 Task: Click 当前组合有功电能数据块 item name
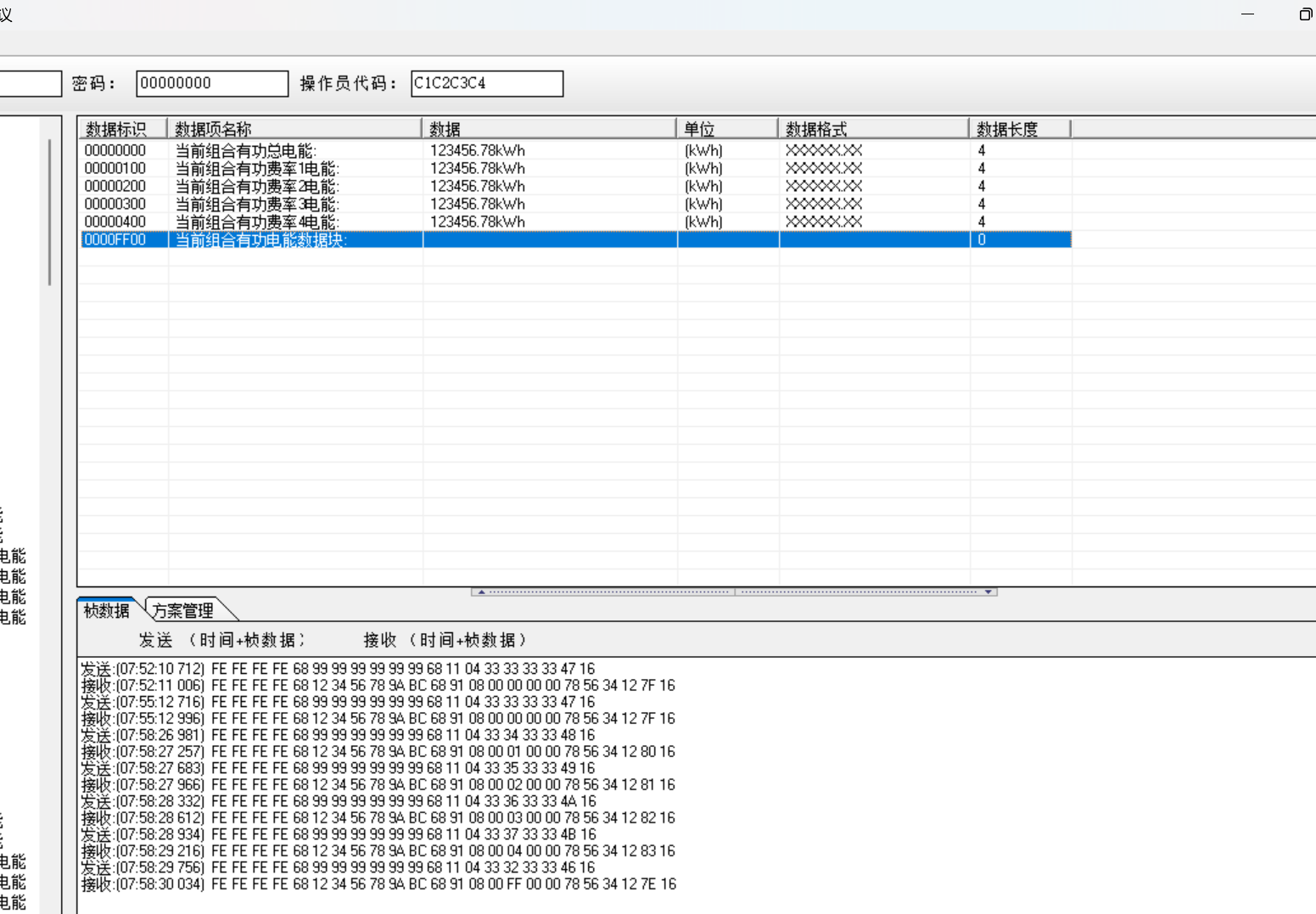pyautogui.click(x=261, y=239)
